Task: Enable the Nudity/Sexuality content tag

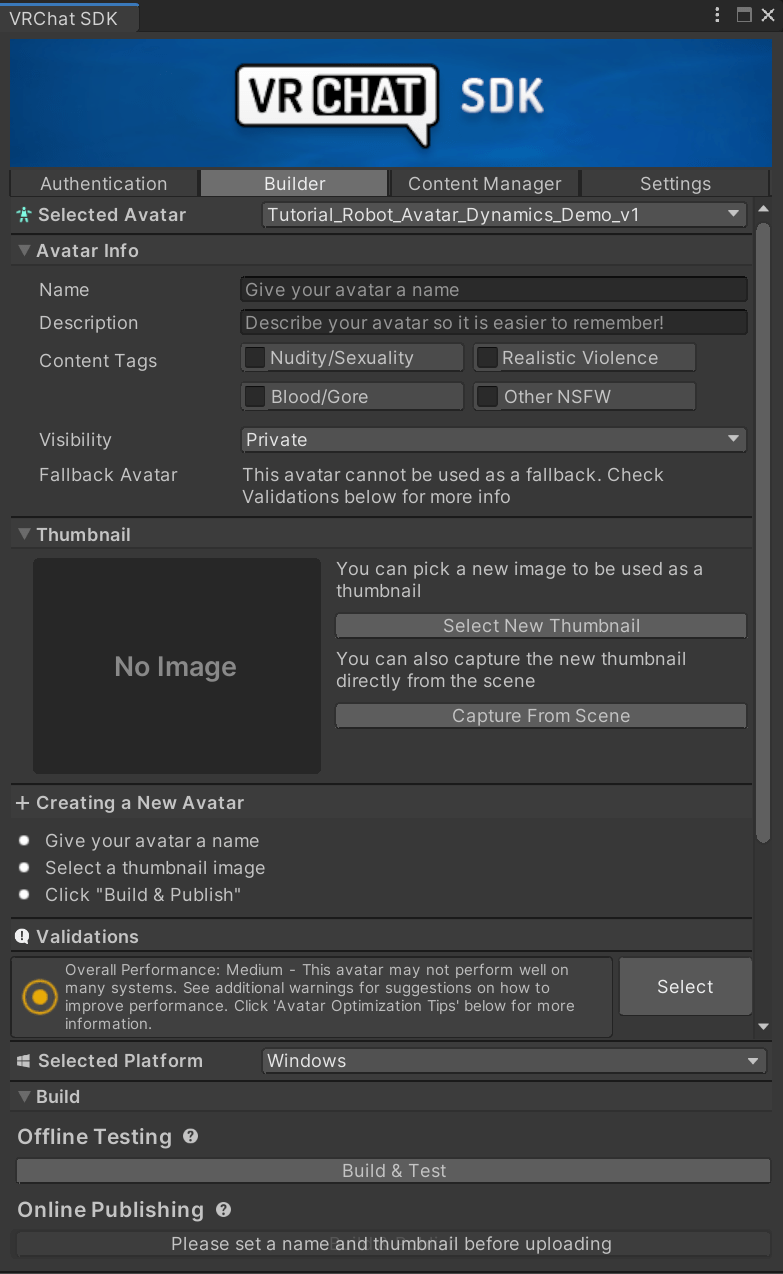Action: click(256, 358)
